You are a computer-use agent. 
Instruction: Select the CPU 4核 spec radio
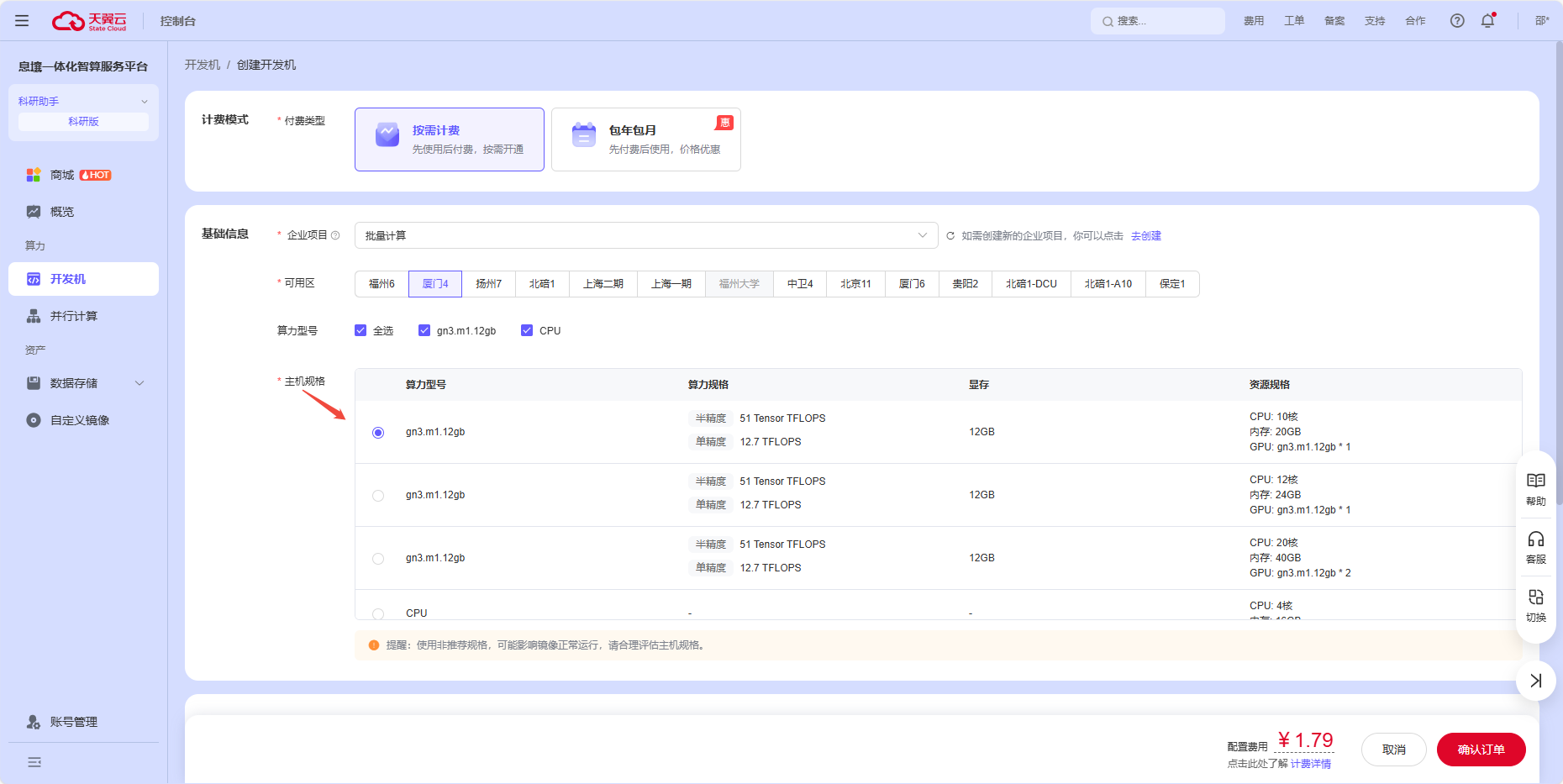(x=378, y=614)
